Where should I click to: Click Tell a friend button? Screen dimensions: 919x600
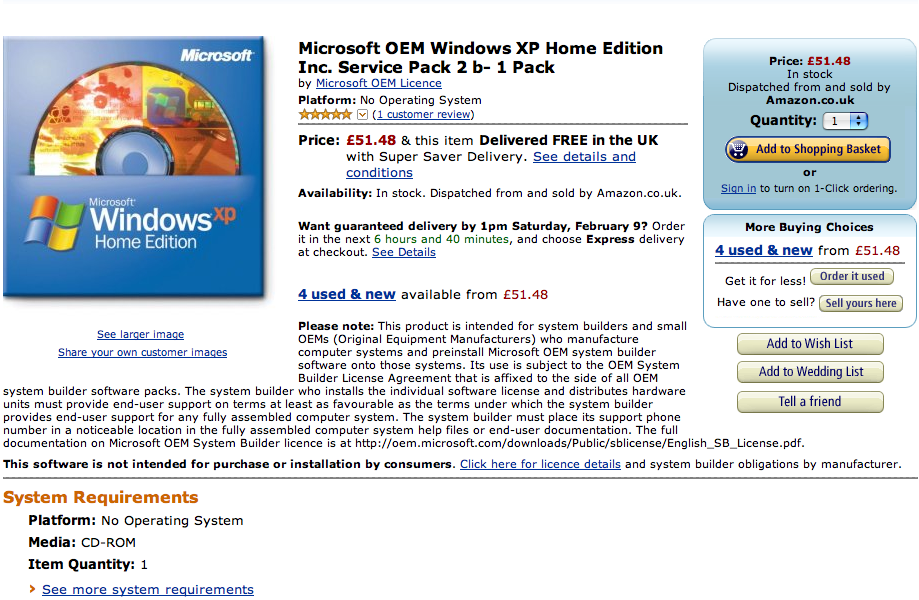tap(810, 401)
